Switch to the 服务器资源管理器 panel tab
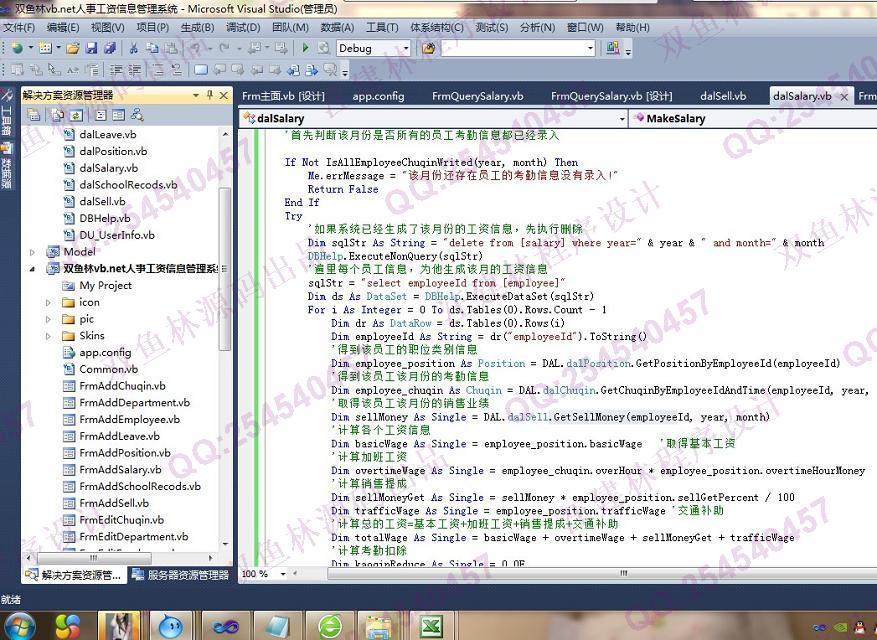The image size is (877, 640). (181, 575)
